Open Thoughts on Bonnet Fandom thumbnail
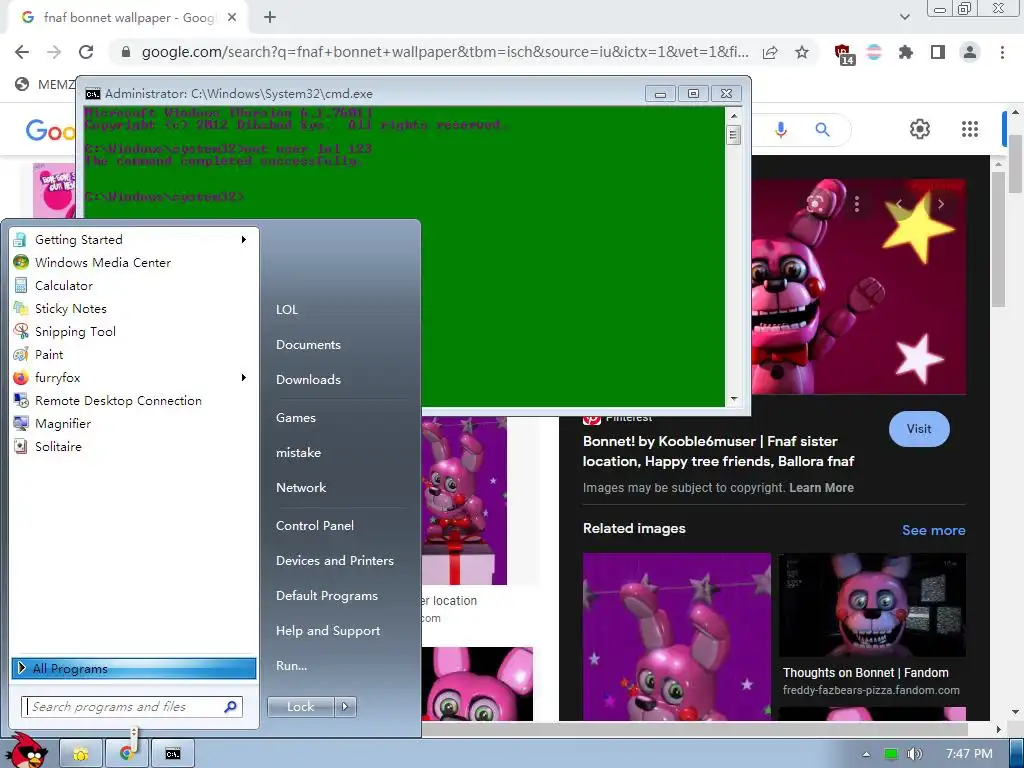 872,605
